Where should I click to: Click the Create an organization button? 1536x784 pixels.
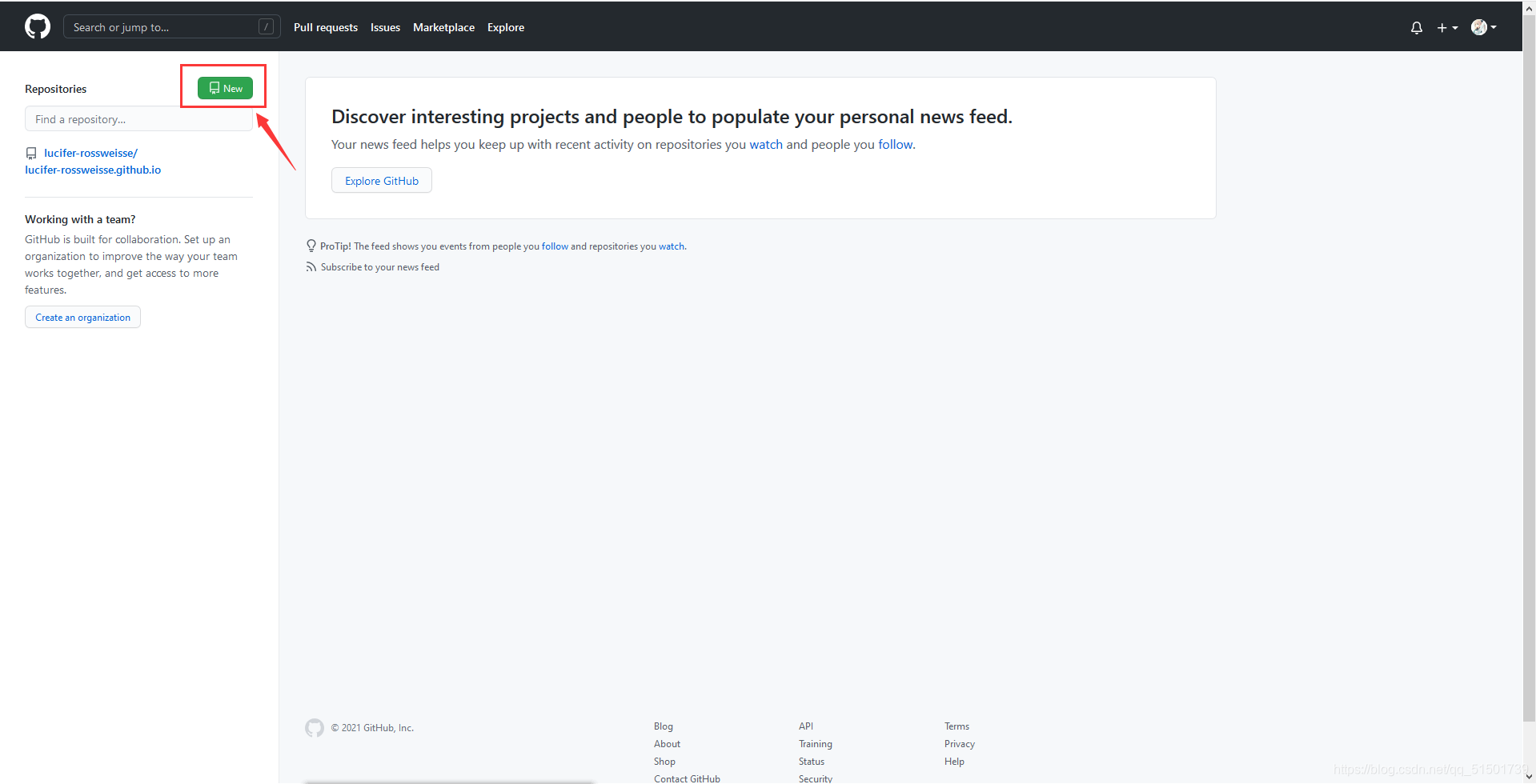pyautogui.click(x=82, y=317)
